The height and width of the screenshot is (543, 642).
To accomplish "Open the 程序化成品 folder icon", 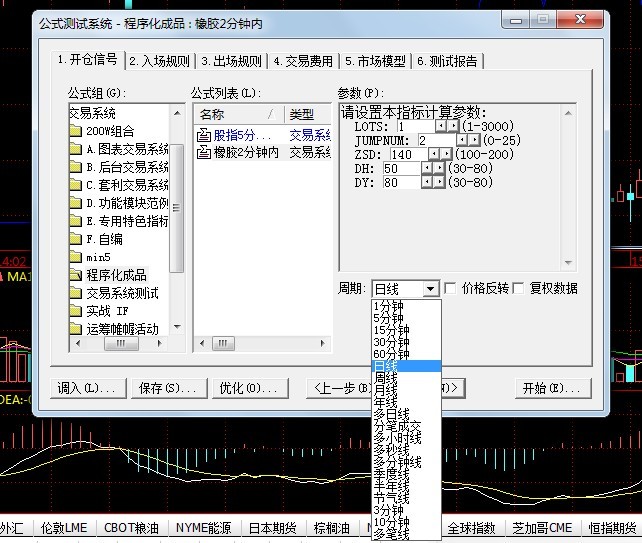I will pyautogui.click(x=76, y=275).
